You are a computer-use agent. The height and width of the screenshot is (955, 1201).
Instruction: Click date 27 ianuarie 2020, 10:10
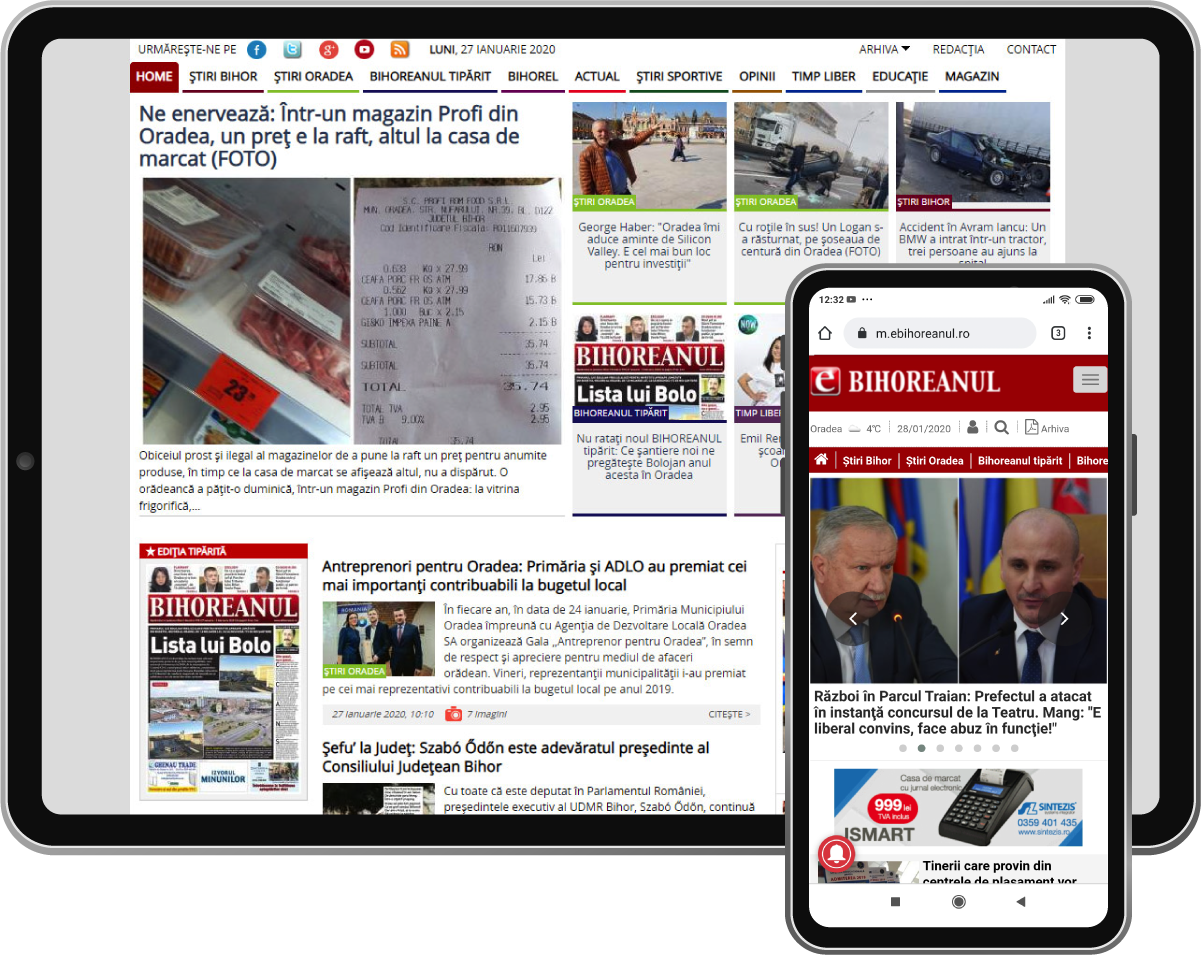(x=383, y=714)
